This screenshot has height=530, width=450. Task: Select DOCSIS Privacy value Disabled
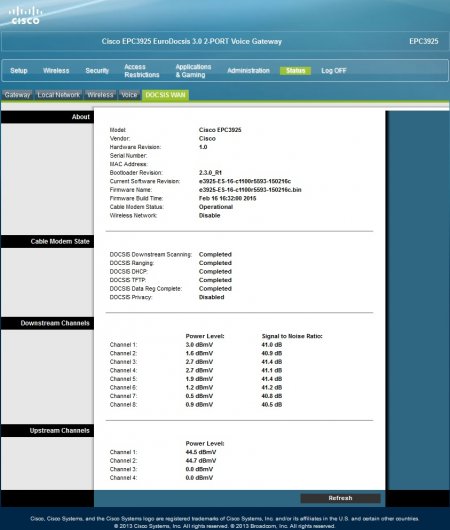click(x=211, y=297)
